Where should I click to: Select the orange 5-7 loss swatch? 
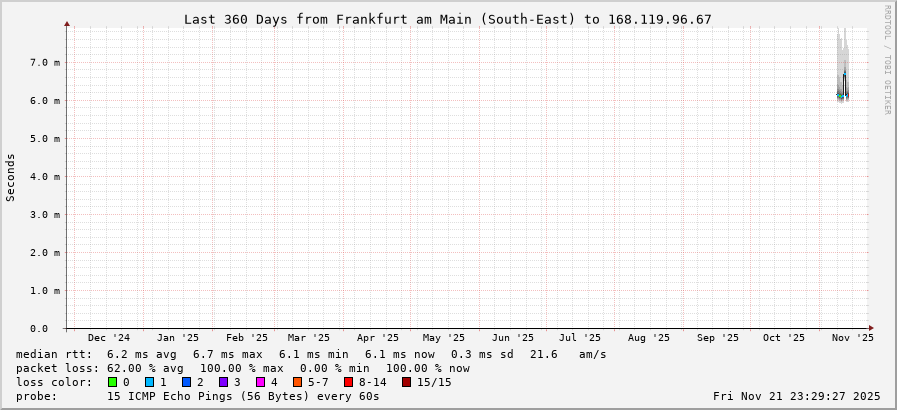point(298,382)
